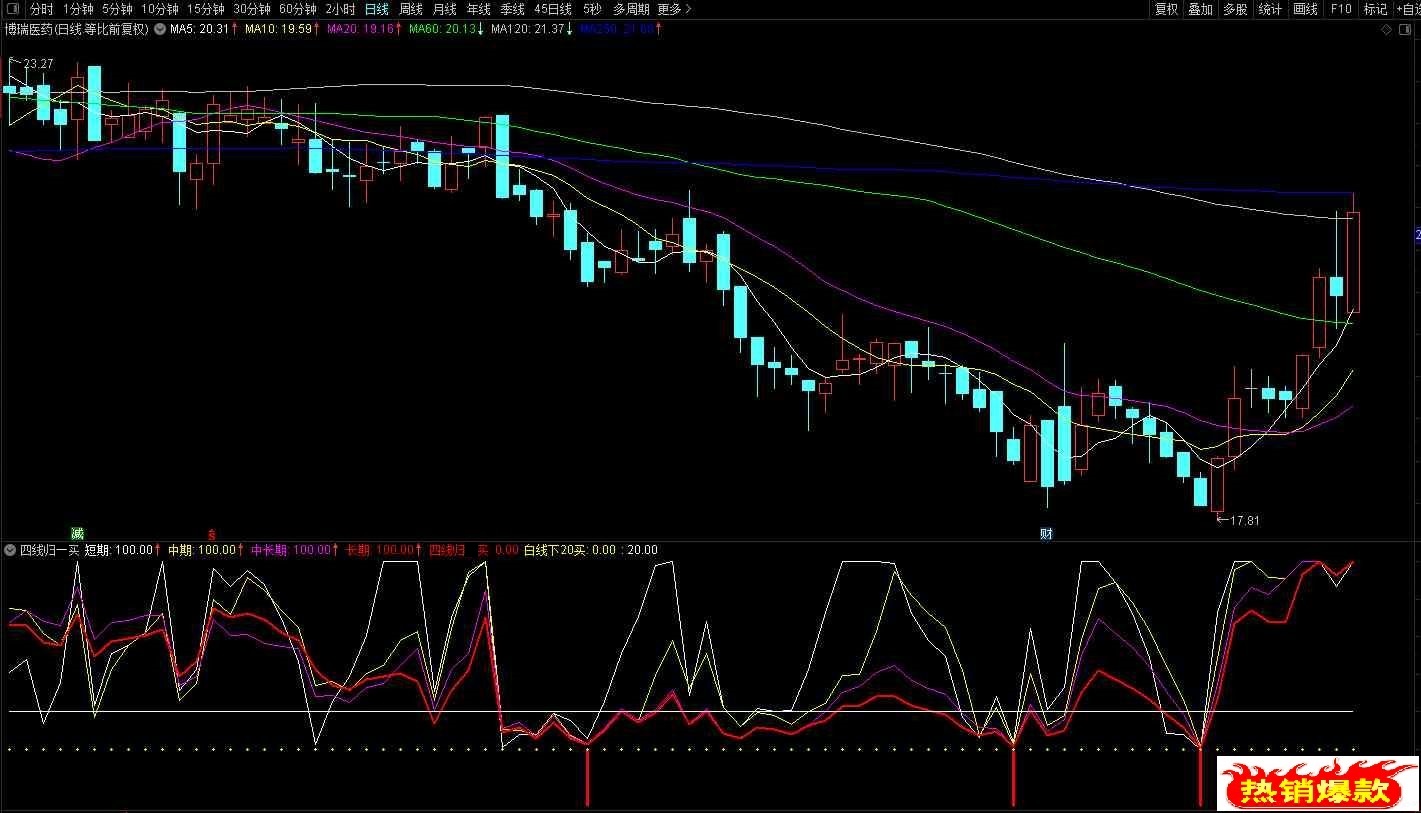Open the F10 company info button
Image resolution: width=1421 pixels, height=813 pixels.
click(x=1340, y=9)
